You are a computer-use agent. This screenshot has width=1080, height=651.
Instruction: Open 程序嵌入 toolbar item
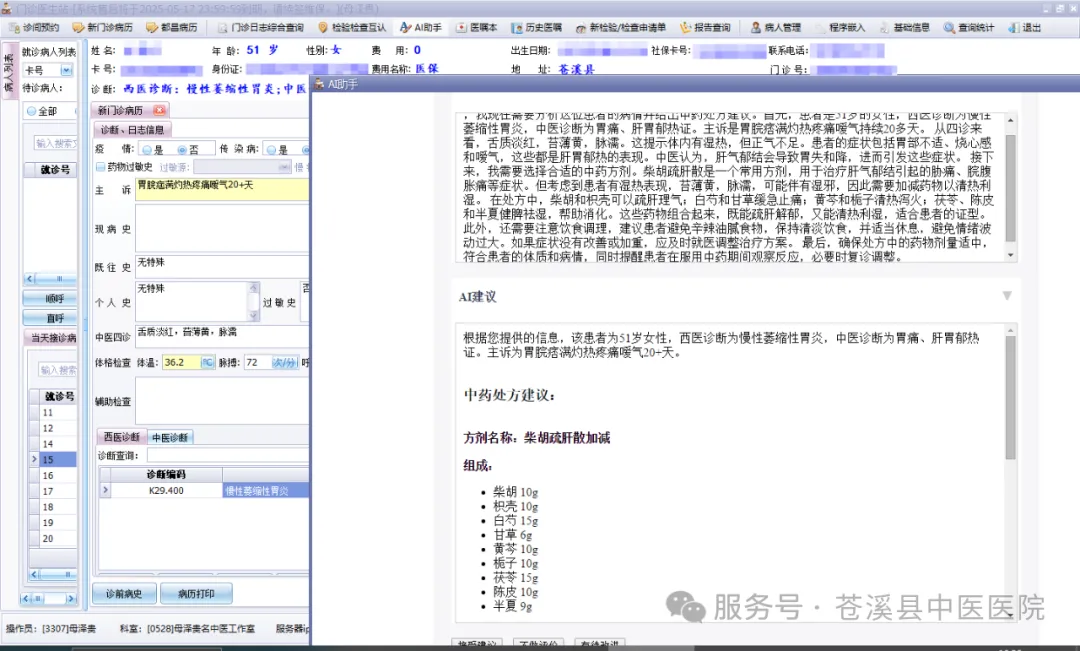pos(840,28)
